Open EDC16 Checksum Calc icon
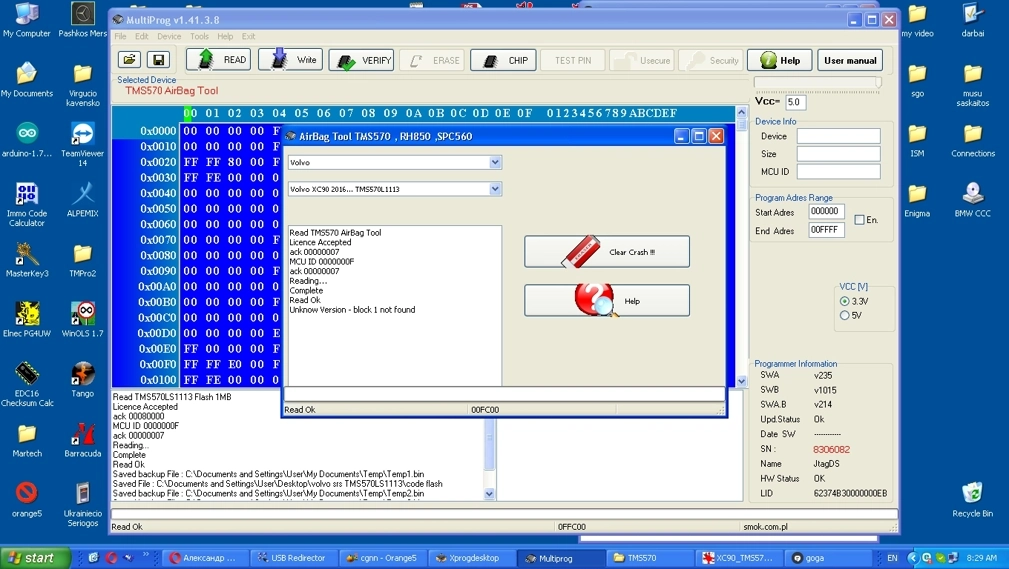The height and width of the screenshot is (569, 1009). click(26, 384)
